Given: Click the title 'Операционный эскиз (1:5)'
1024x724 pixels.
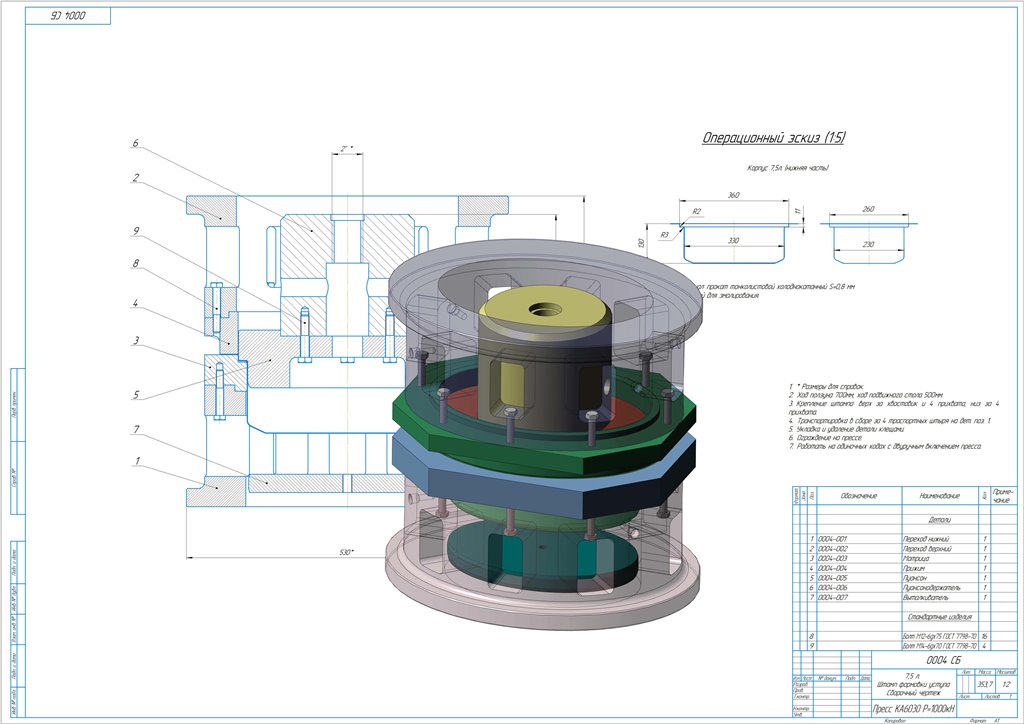Looking at the screenshot, I should 773,138.
